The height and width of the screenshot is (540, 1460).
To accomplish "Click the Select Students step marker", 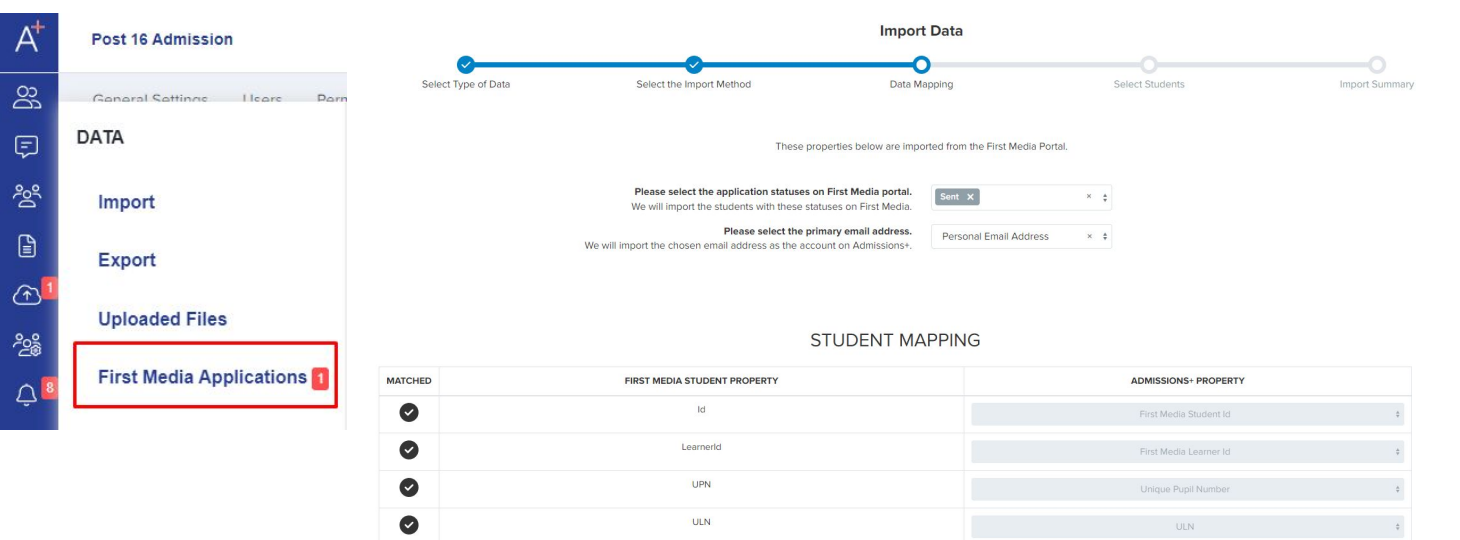I will 1149,65.
